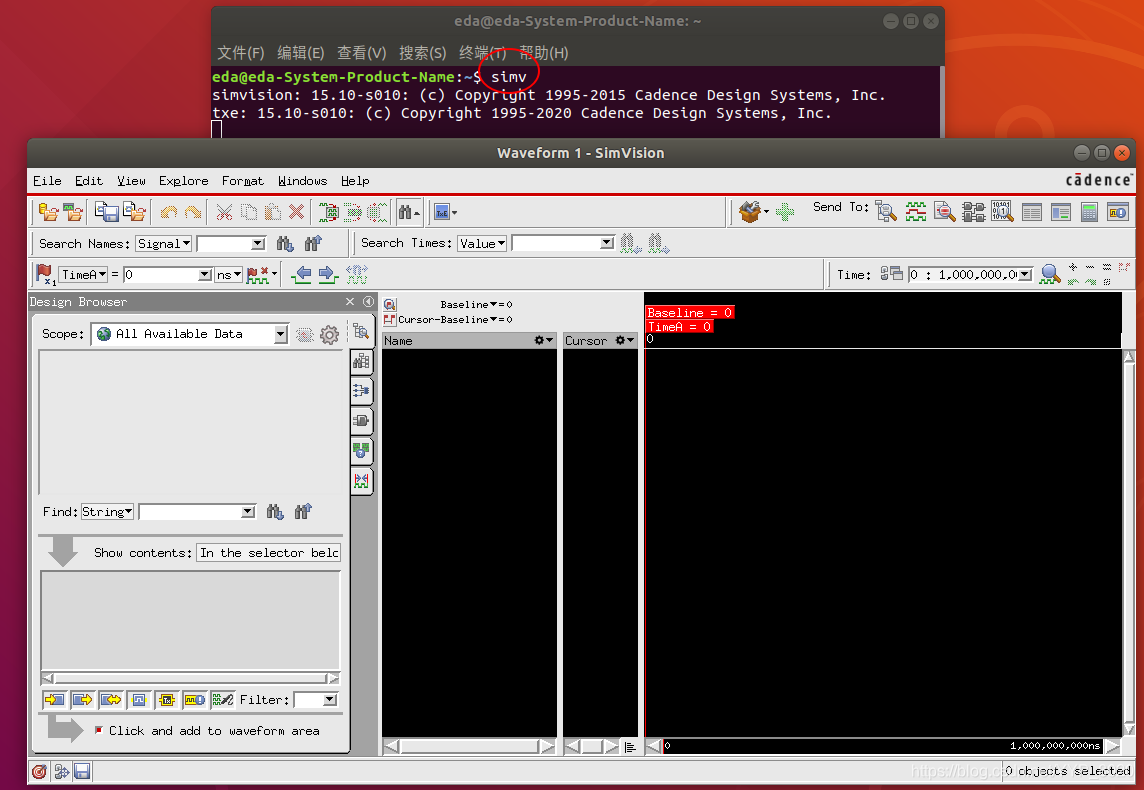Click the target icon in status bar

click(x=39, y=771)
